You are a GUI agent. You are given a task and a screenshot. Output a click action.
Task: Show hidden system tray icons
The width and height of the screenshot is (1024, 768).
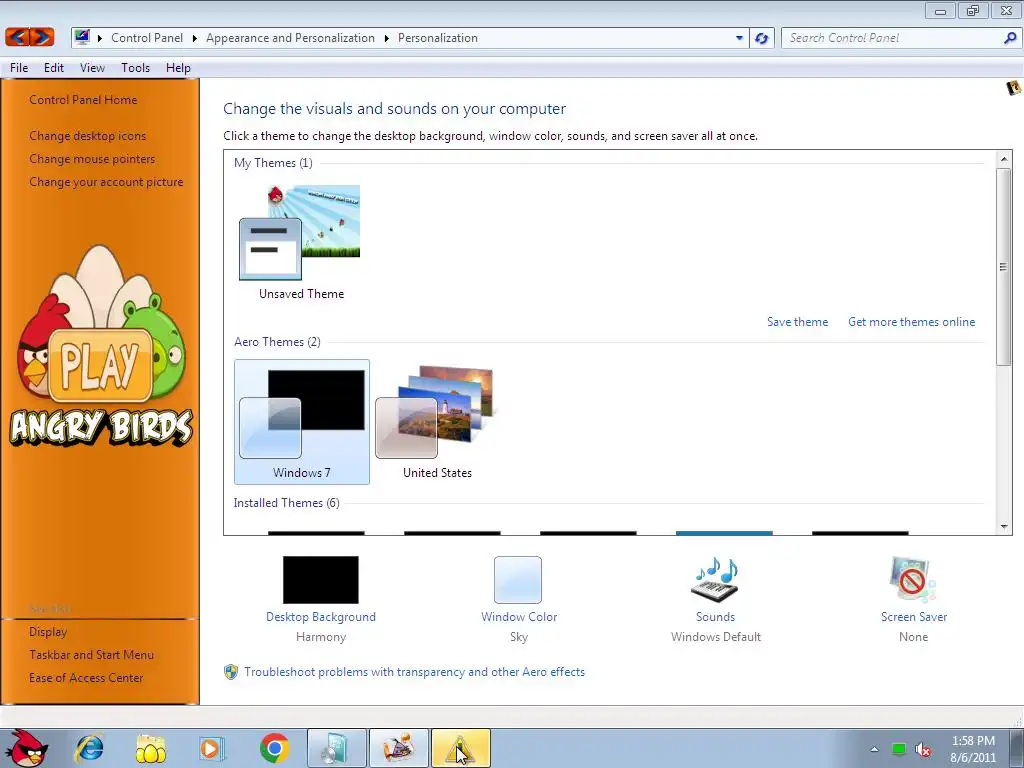874,749
